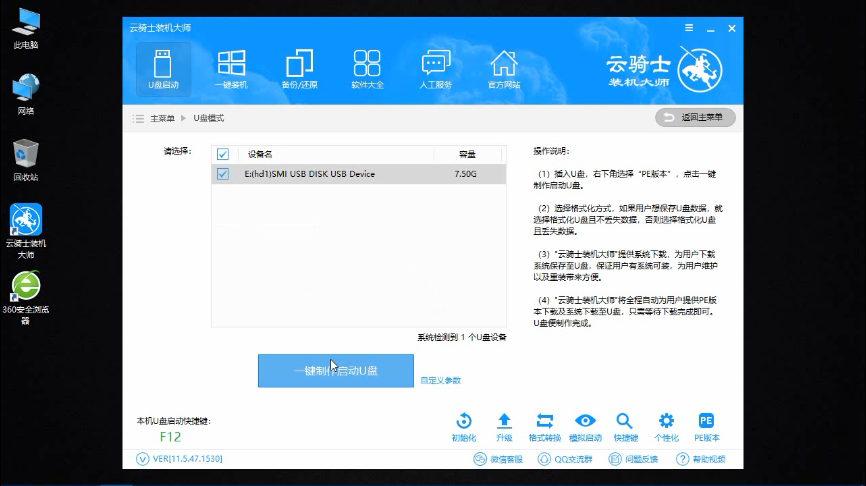Choose the PE版本 icon
Screen dimensions: 866x486
coord(706,427)
